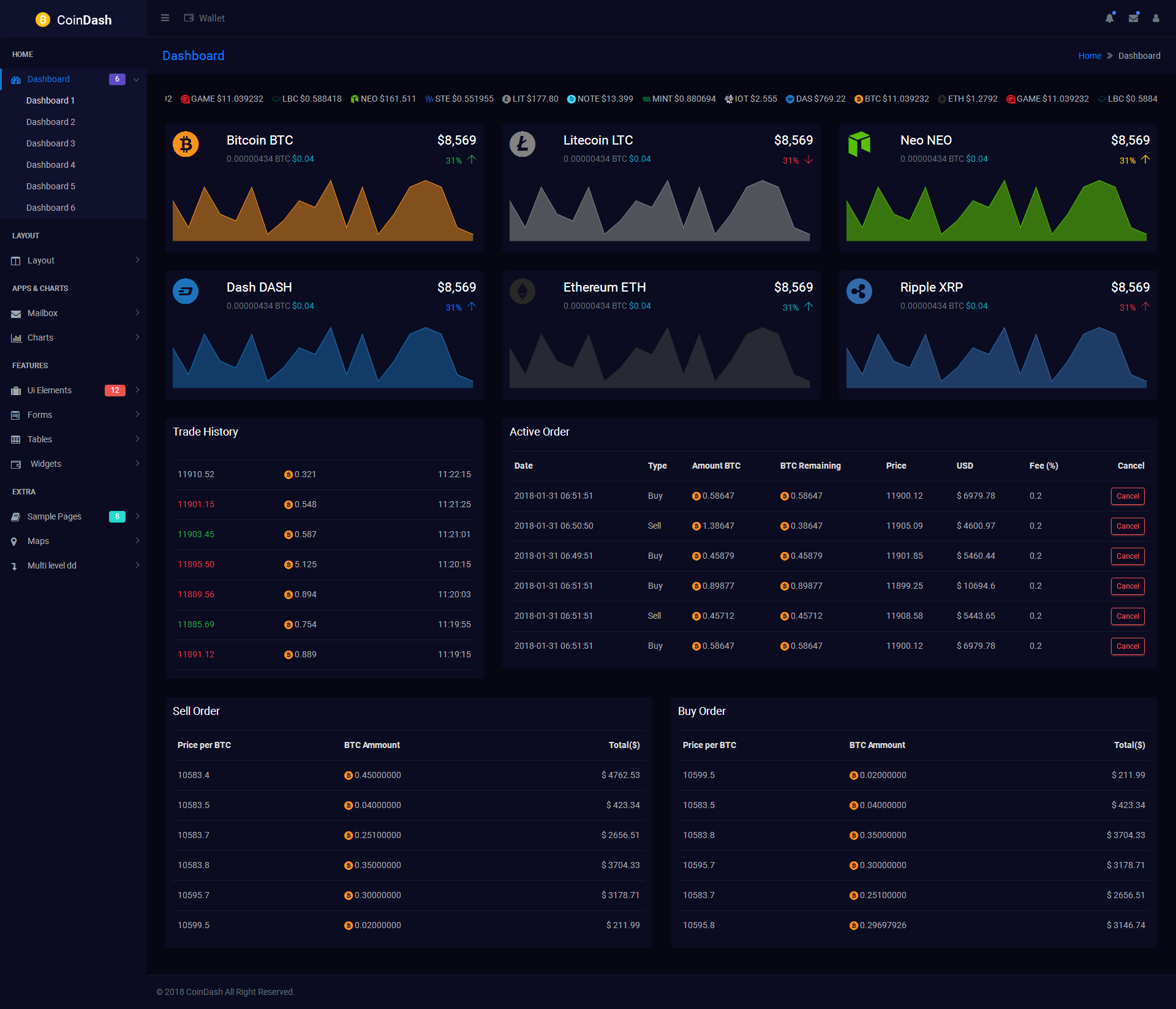Click the Litecoin card red down-arrow trend icon
Screen dimensions: 1176x1009
[x=809, y=159]
